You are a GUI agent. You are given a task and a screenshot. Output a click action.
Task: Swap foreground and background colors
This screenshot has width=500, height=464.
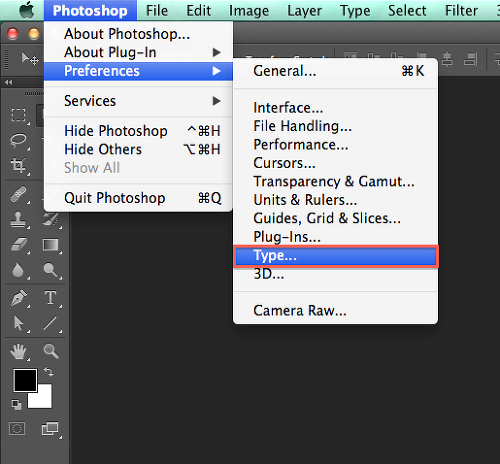coord(49,371)
